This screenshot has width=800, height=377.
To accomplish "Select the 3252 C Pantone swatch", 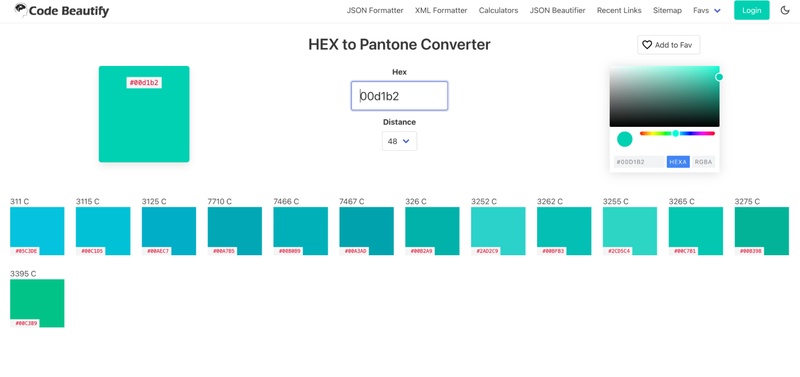I will (x=498, y=231).
